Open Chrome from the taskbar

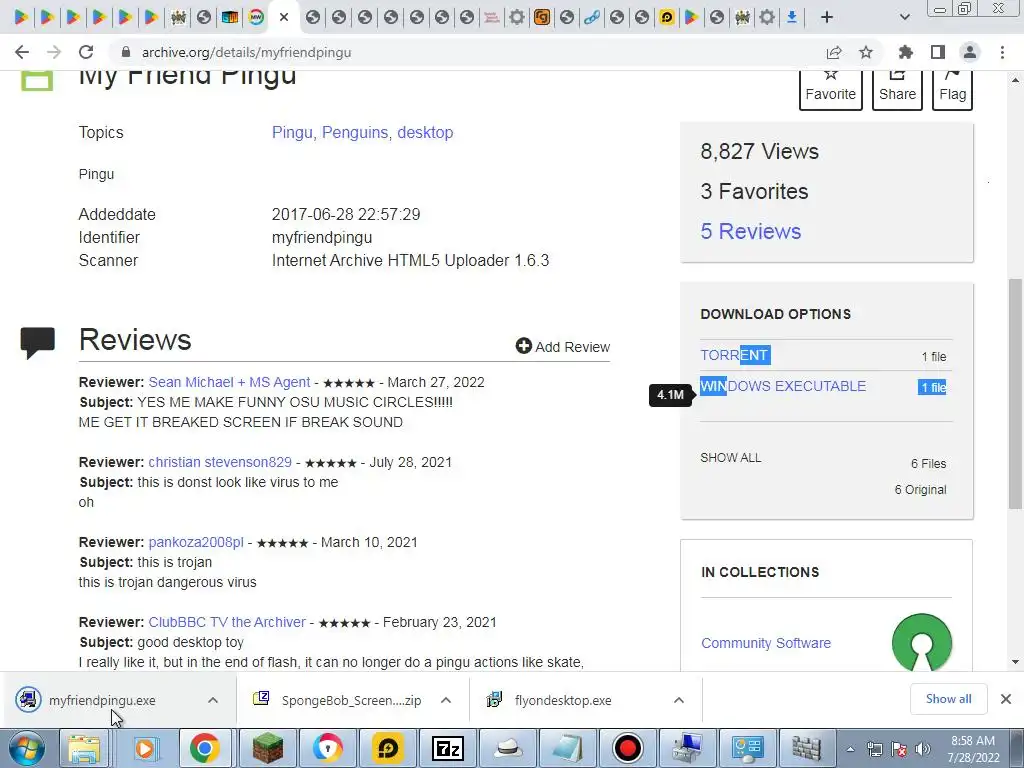(204, 748)
